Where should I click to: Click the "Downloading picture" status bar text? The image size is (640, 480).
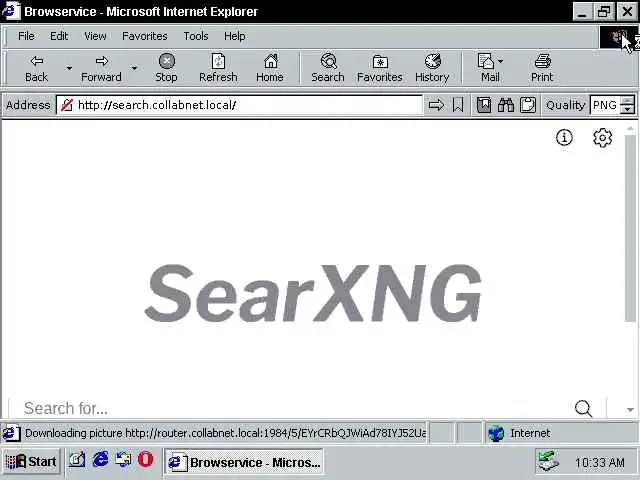coord(225,433)
